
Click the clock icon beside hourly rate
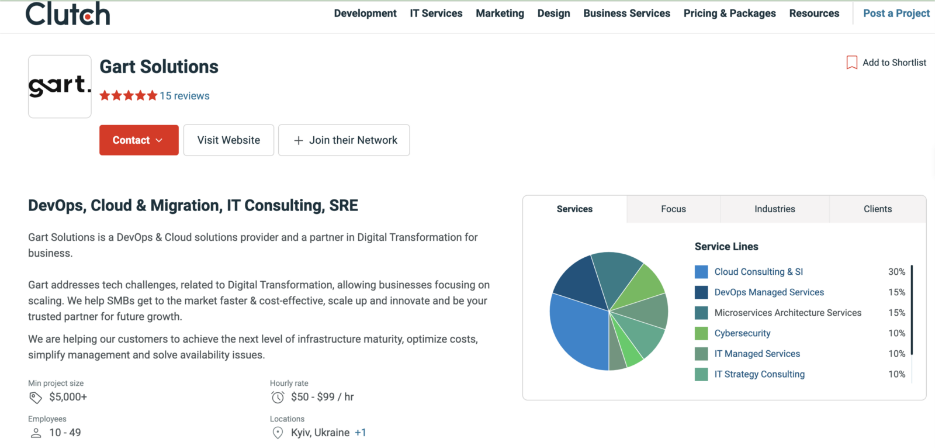pyautogui.click(x=277, y=397)
